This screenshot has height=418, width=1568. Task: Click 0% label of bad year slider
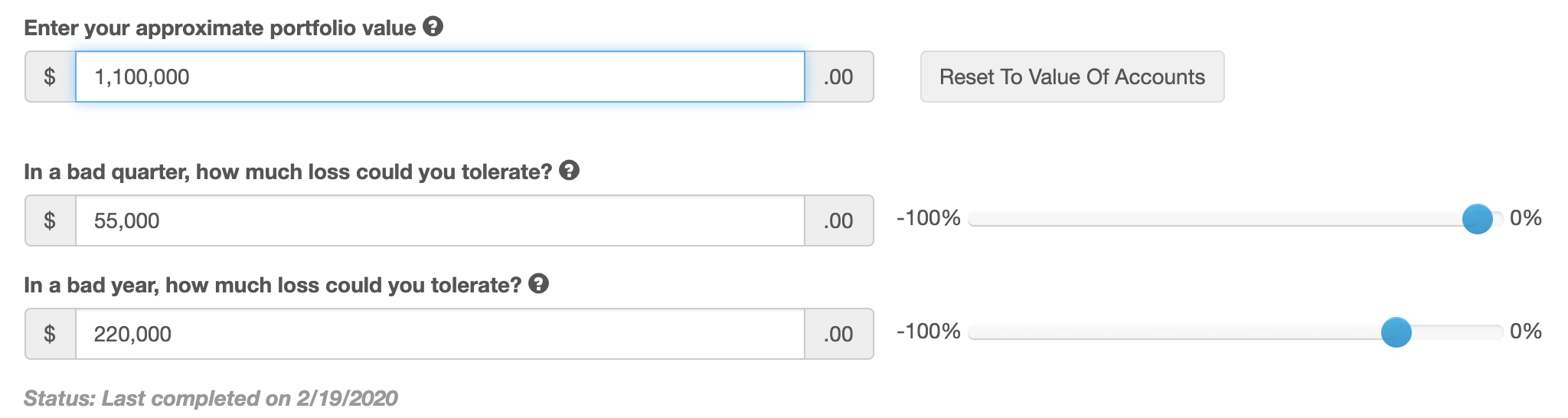(1525, 331)
